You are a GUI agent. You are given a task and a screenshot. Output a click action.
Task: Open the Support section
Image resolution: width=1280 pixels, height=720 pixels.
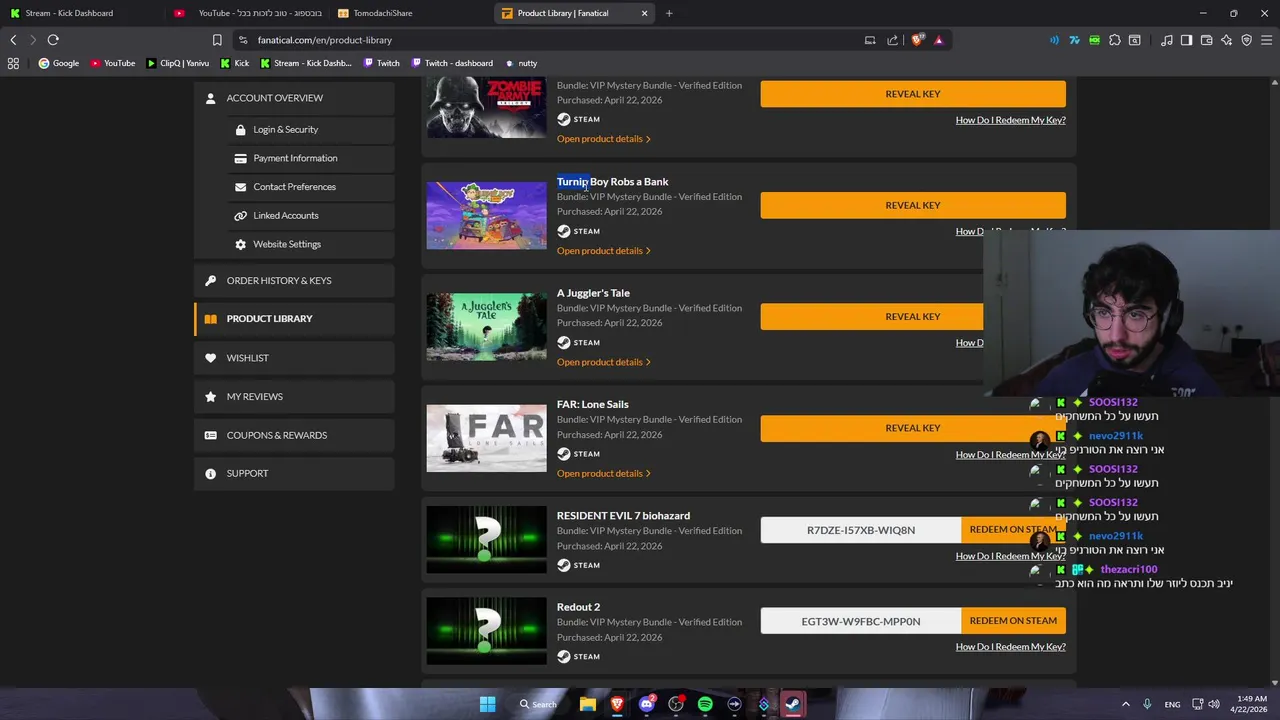[x=294, y=473]
